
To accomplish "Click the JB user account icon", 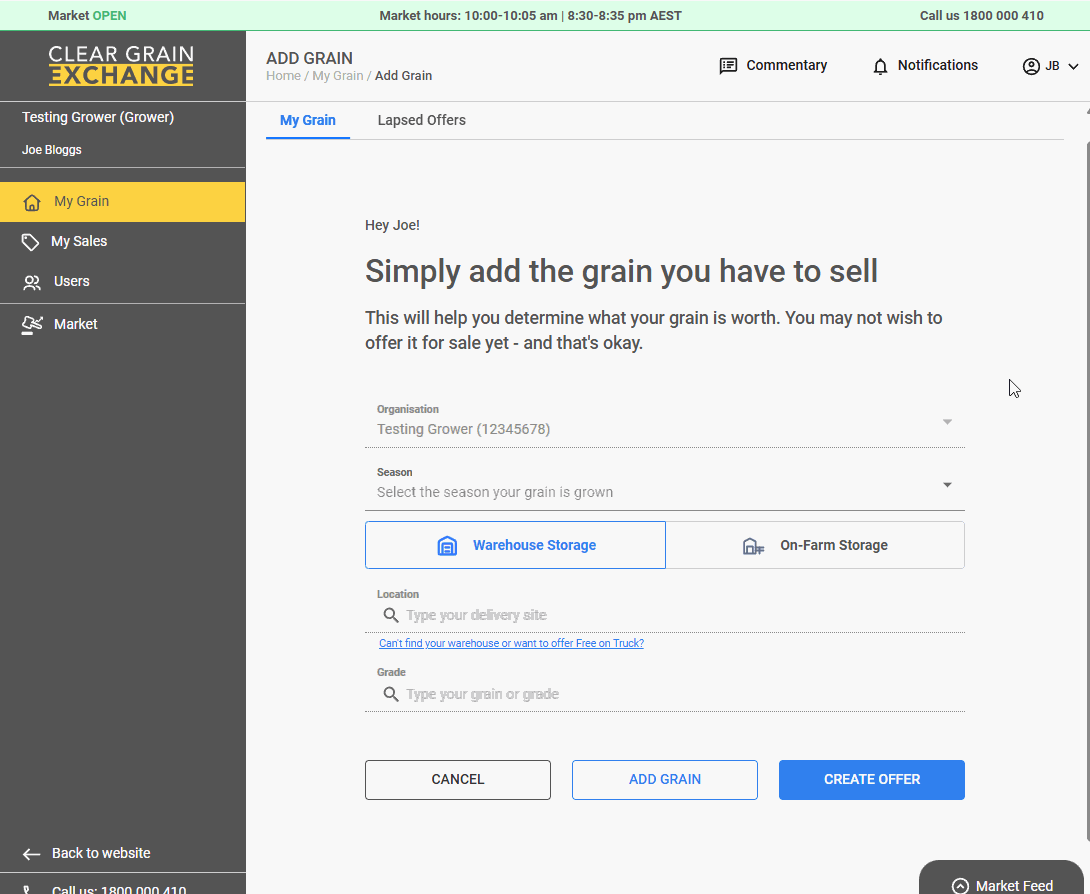I will (x=1031, y=66).
